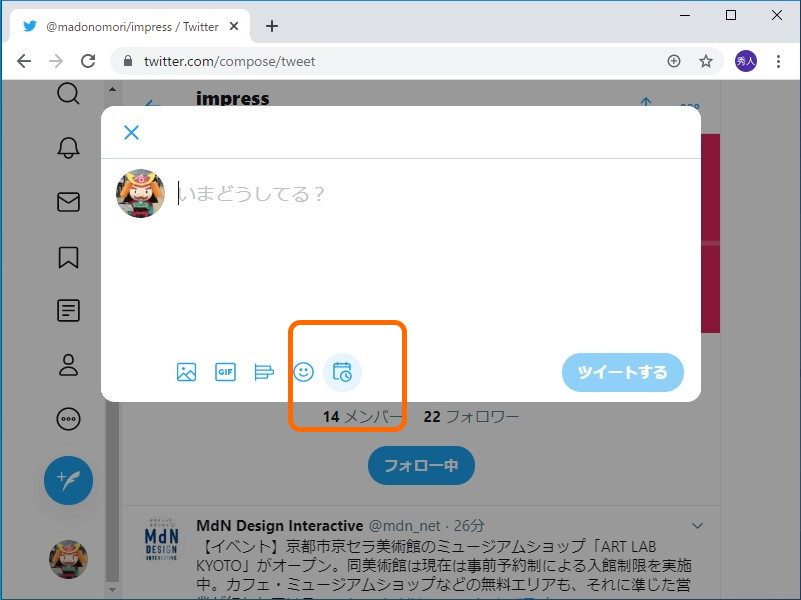This screenshot has height=600, width=801.
Task: Add a poll to the tweet
Action: click(x=264, y=372)
